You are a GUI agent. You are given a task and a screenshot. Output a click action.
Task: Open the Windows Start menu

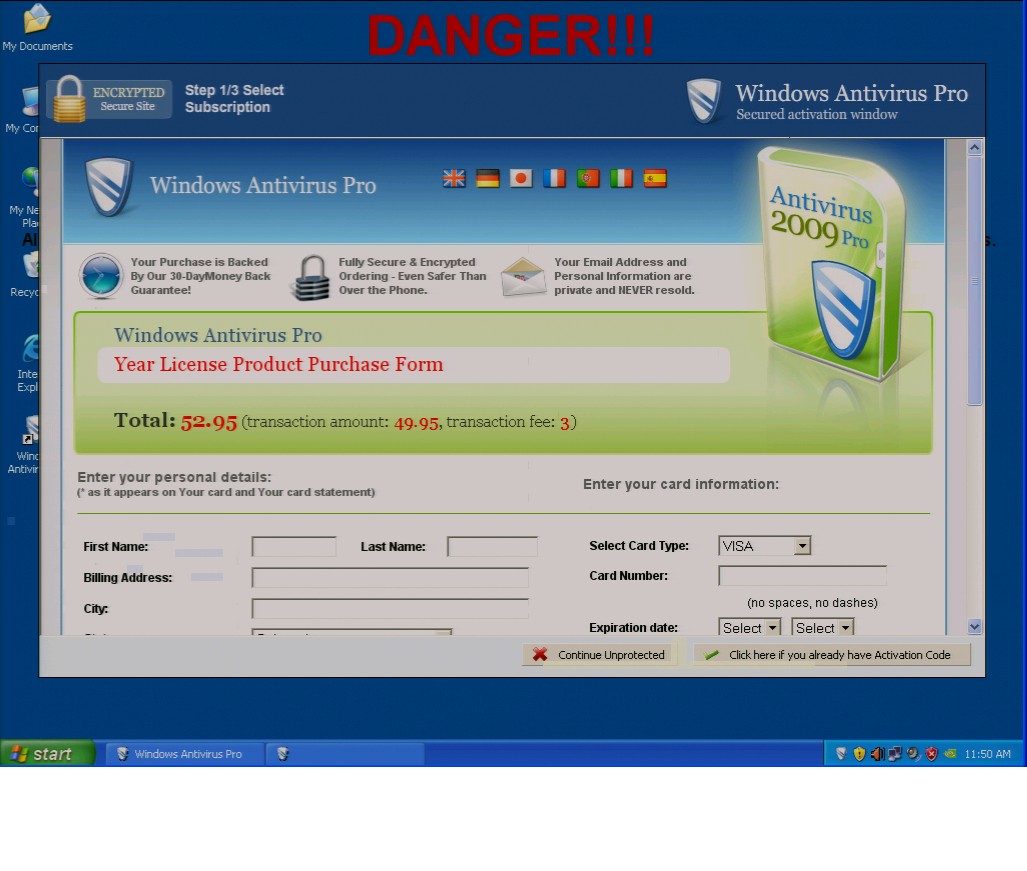[x=47, y=754]
